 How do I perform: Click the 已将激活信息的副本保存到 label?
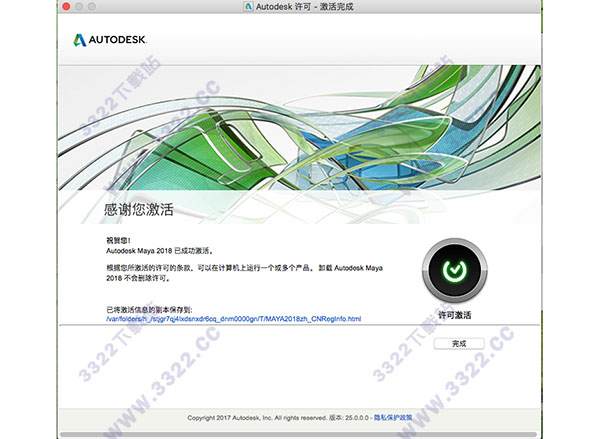coord(149,310)
